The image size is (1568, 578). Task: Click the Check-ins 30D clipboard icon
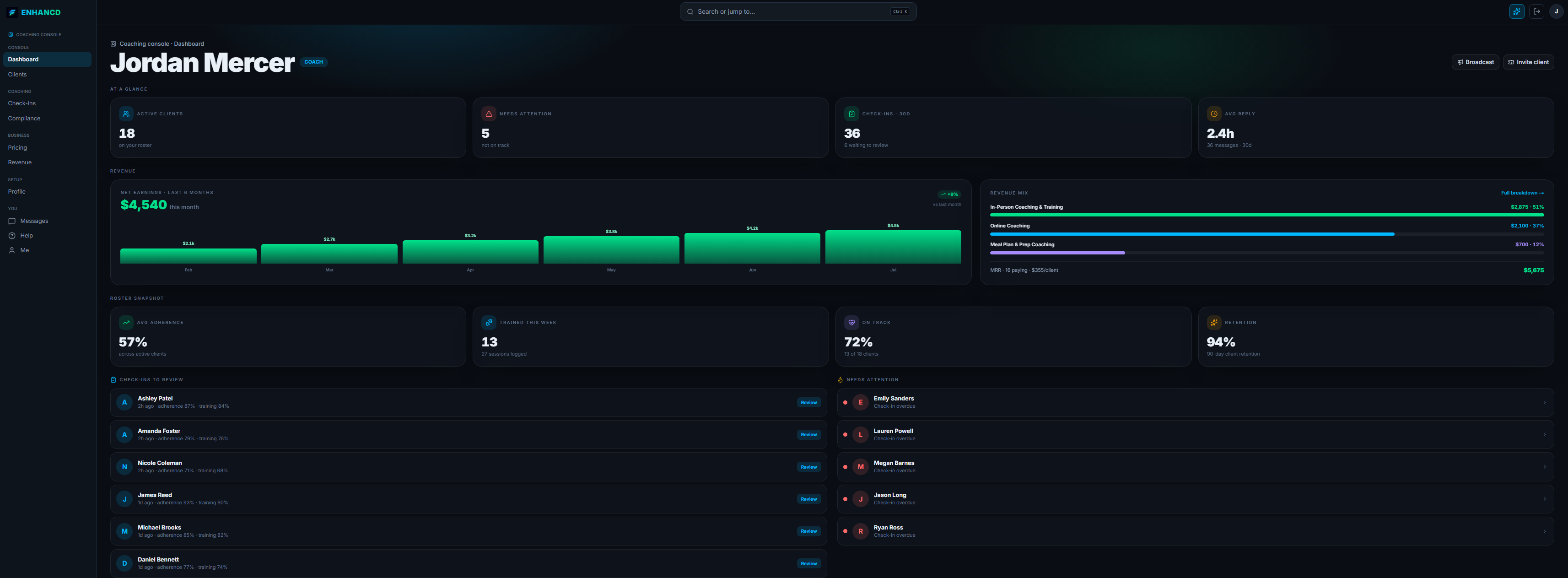coord(851,114)
